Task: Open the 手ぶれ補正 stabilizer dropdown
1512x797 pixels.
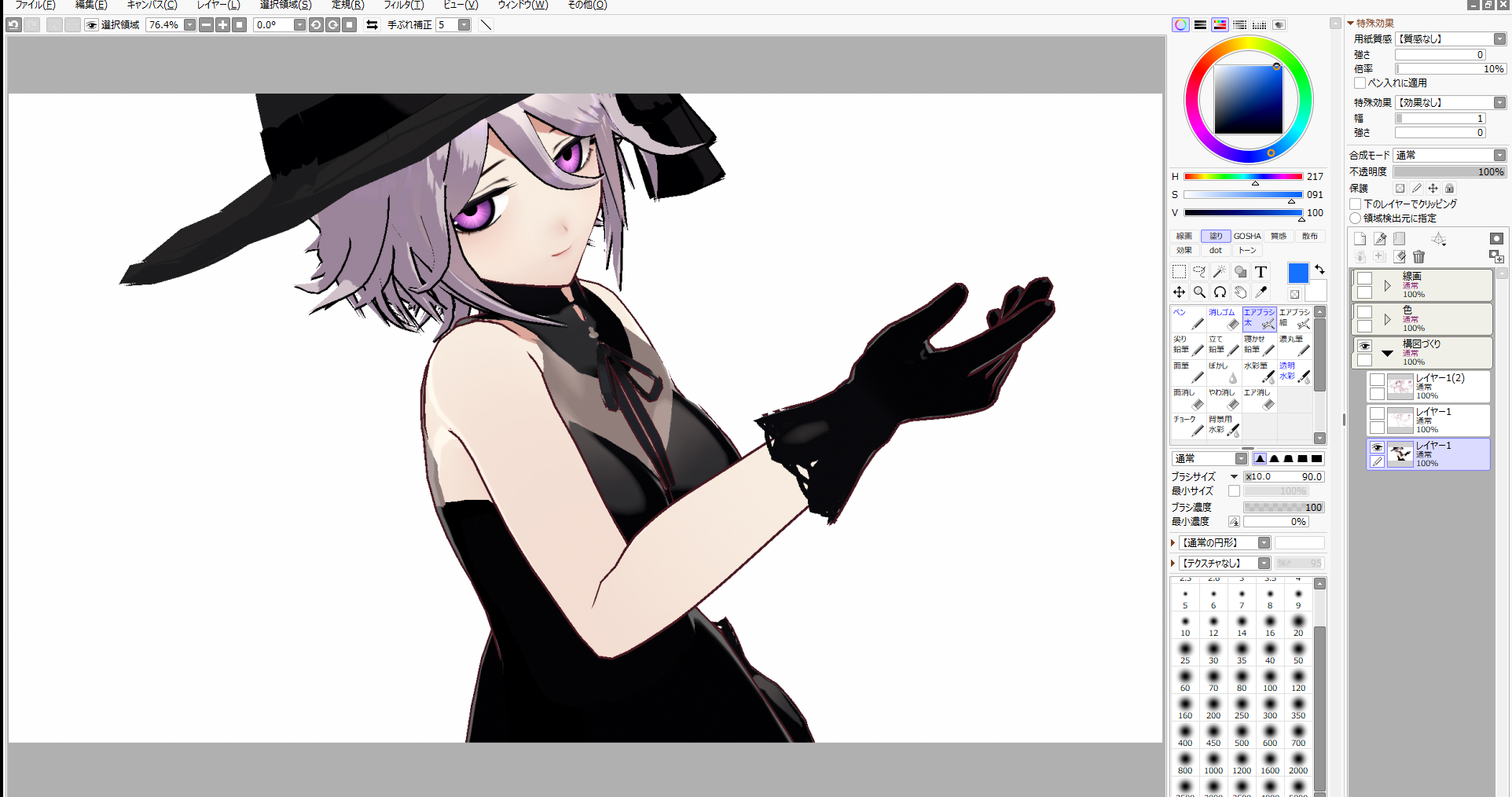Action: point(464,25)
